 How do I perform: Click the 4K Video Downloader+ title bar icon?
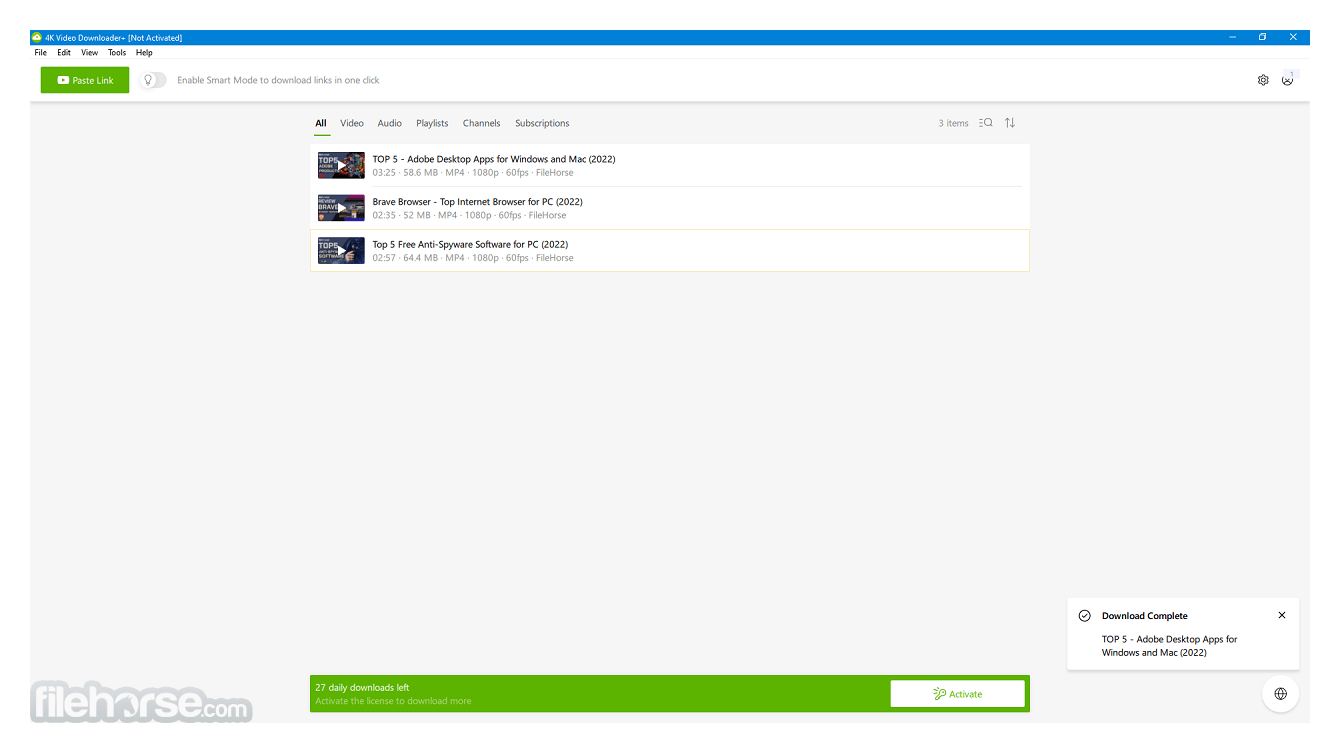[37, 37]
